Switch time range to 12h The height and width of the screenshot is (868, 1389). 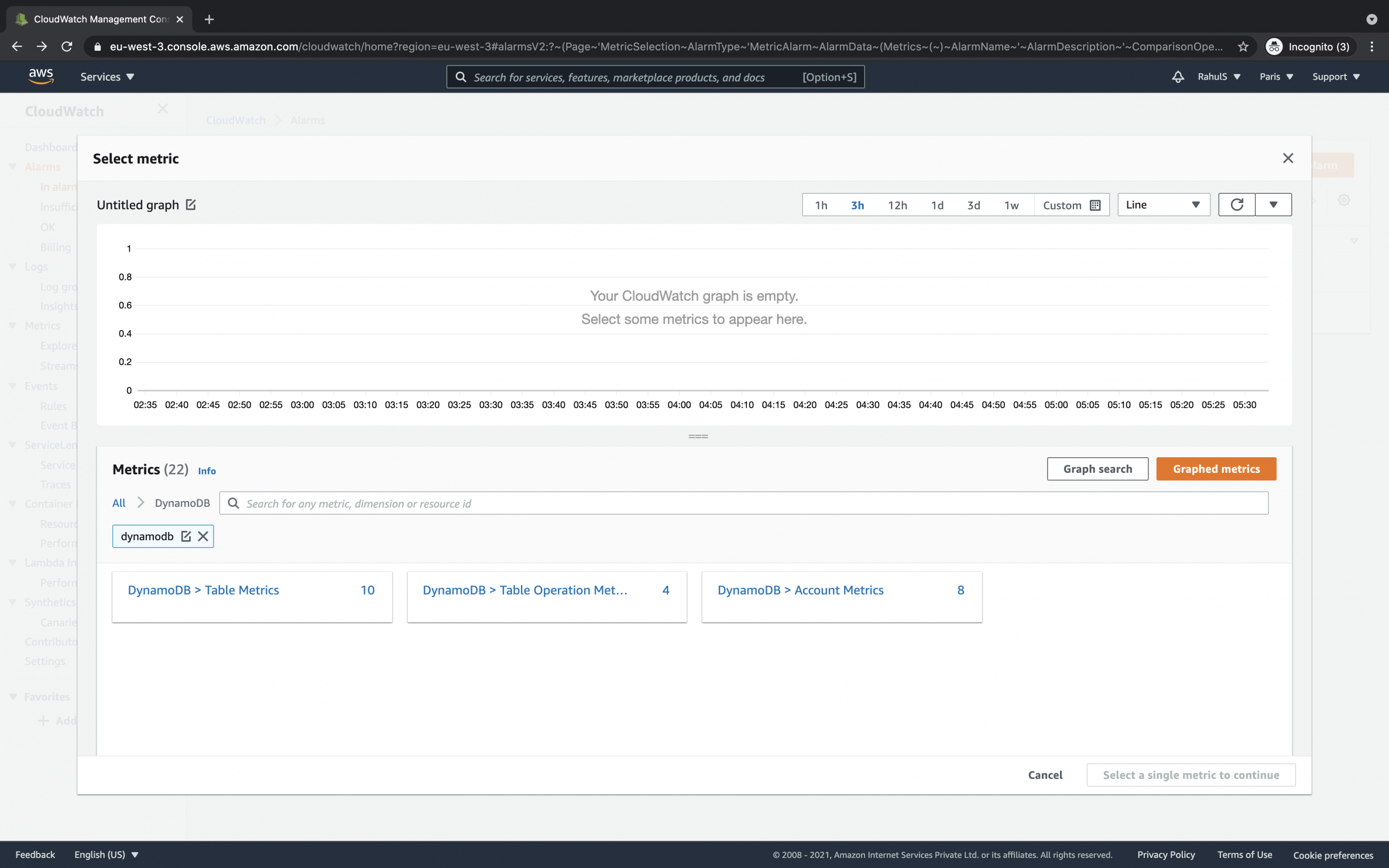point(897,206)
